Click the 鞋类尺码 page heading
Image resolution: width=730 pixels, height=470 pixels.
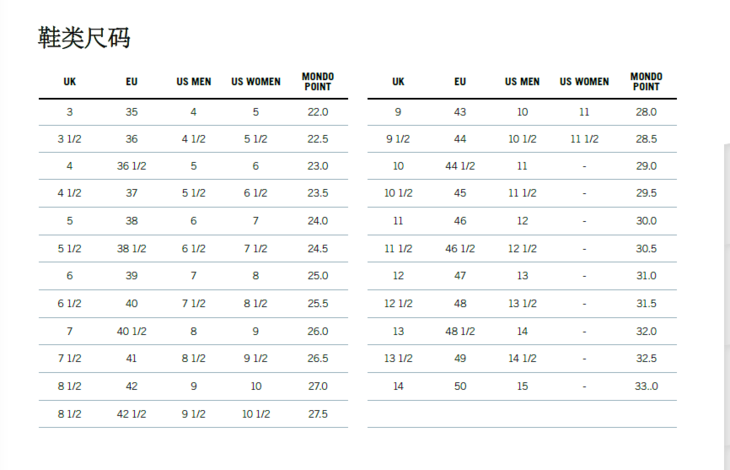click(x=83, y=38)
